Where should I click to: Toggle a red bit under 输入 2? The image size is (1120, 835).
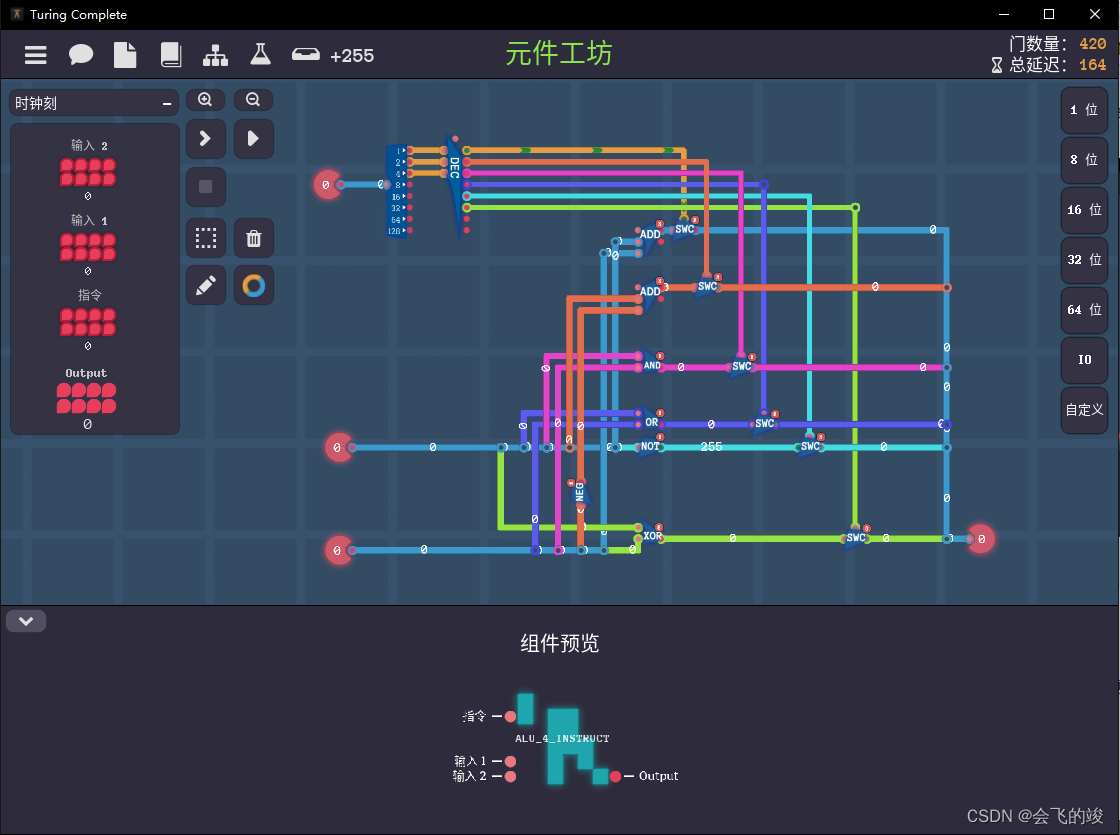[x=87, y=172]
